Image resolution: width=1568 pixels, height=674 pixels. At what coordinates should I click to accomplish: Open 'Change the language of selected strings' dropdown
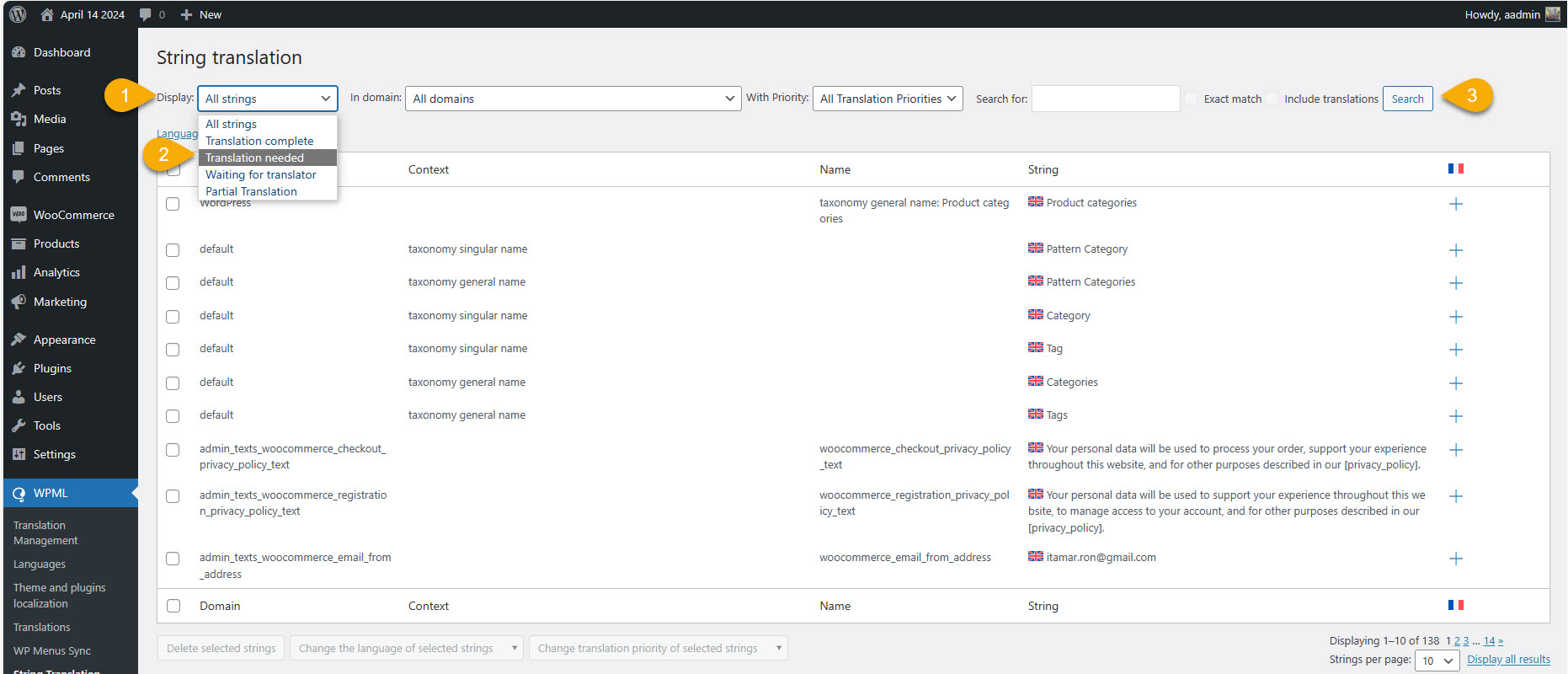407,648
